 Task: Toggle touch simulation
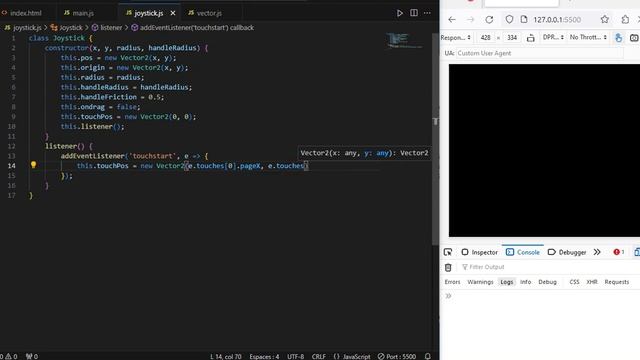pyautogui.click(x=619, y=38)
